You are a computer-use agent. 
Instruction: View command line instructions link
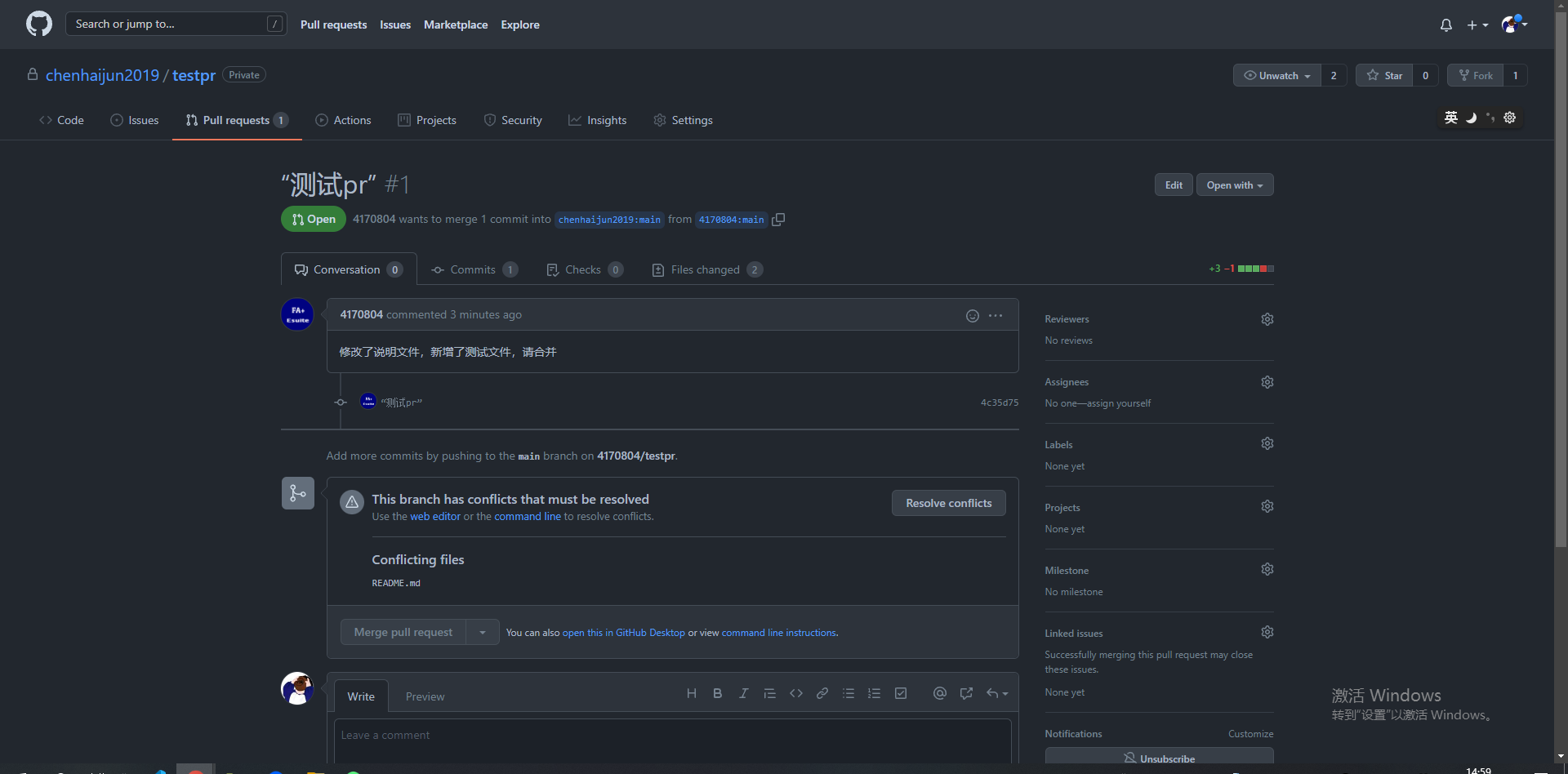[x=779, y=633]
